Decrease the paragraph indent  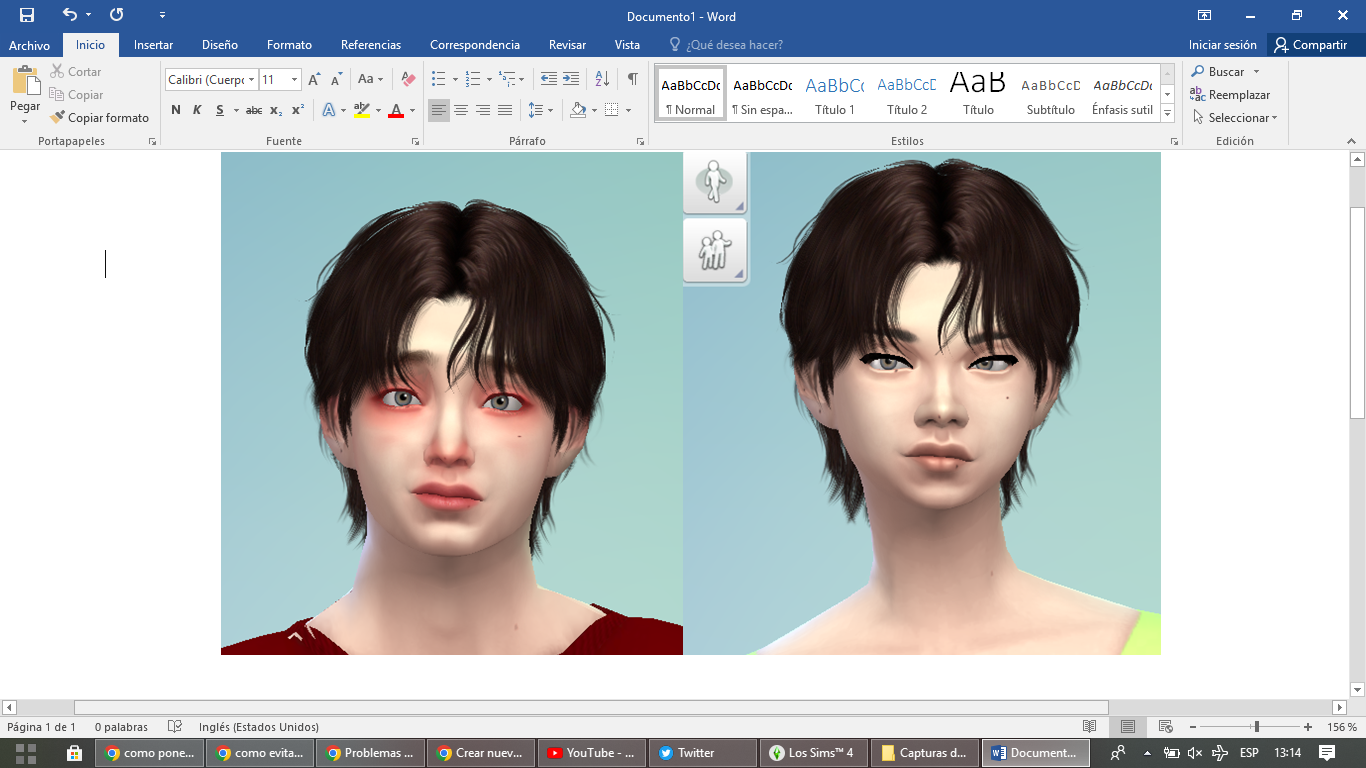[x=548, y=79]
